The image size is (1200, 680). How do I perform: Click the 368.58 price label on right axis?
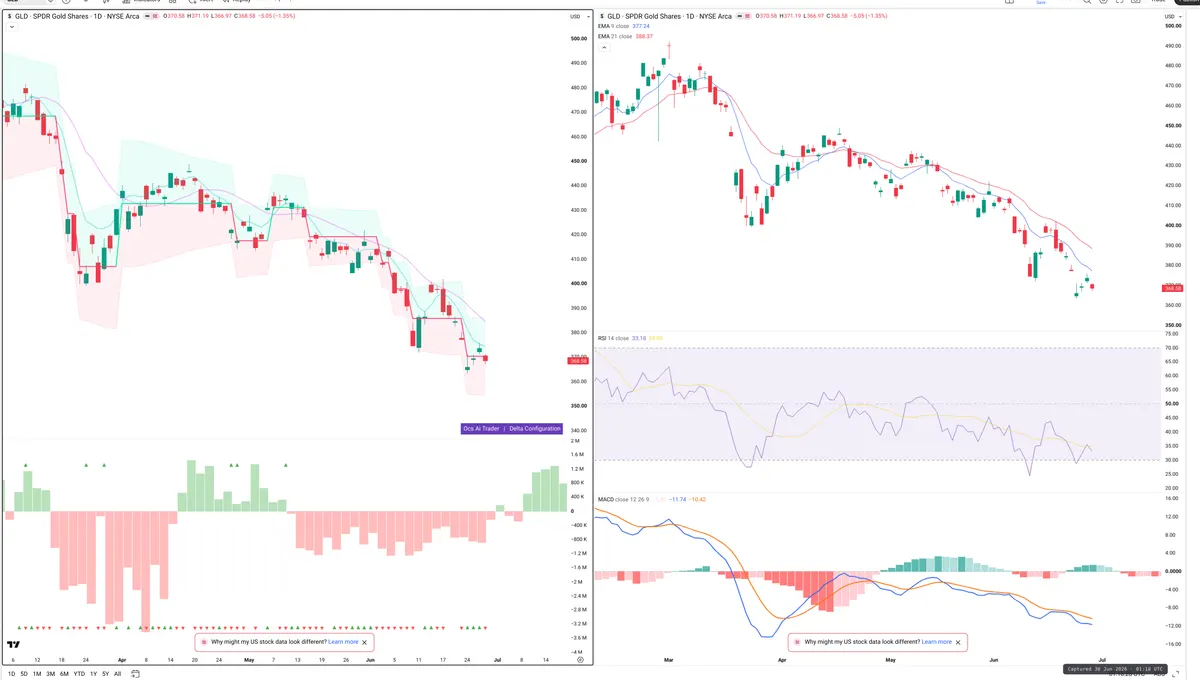1173,288
